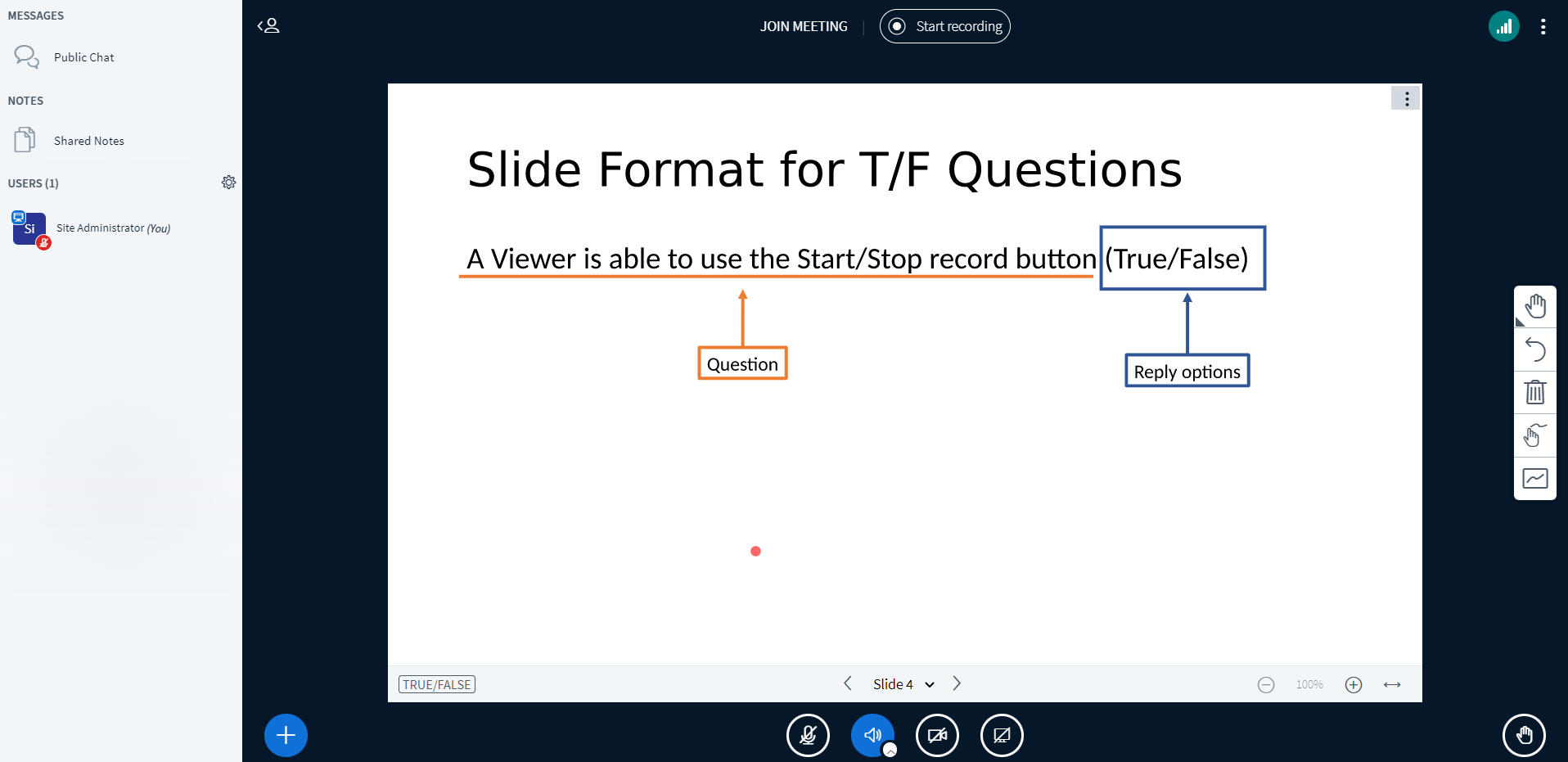Go to the next slide
1568x762 pixels.
click(x=957, y=683)
